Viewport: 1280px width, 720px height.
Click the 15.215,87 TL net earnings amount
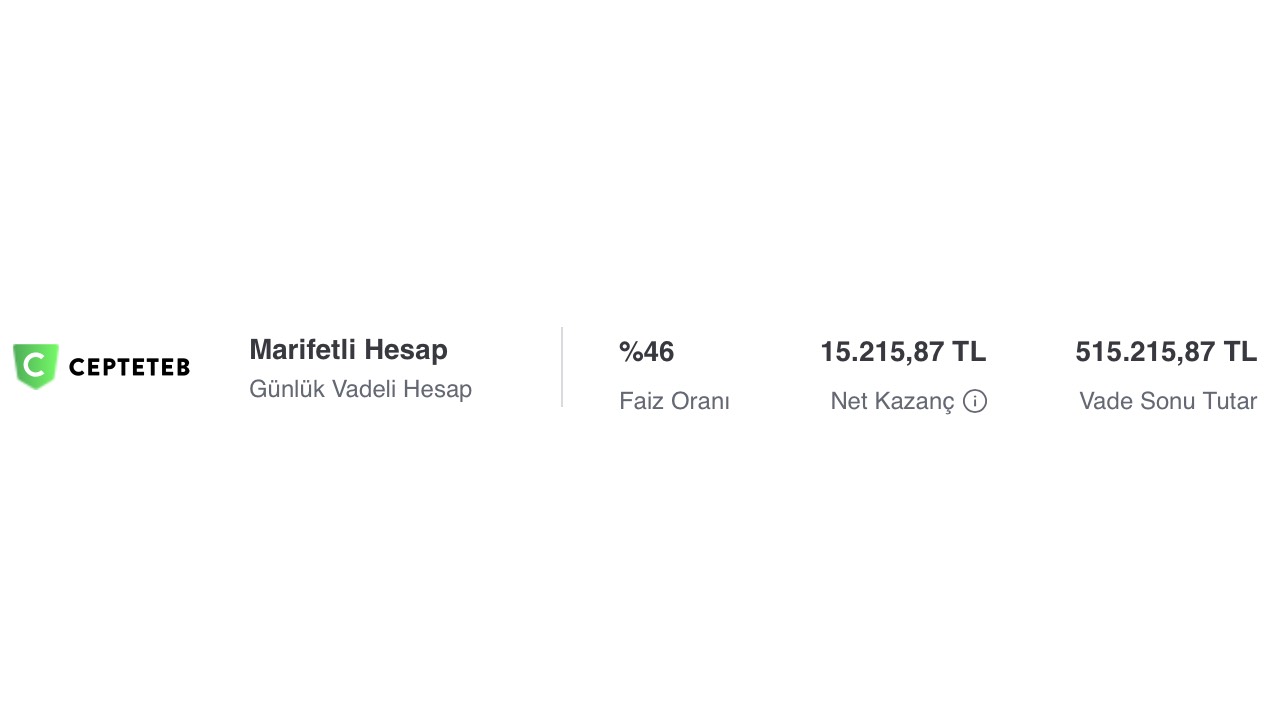click(x=902, y=352)
